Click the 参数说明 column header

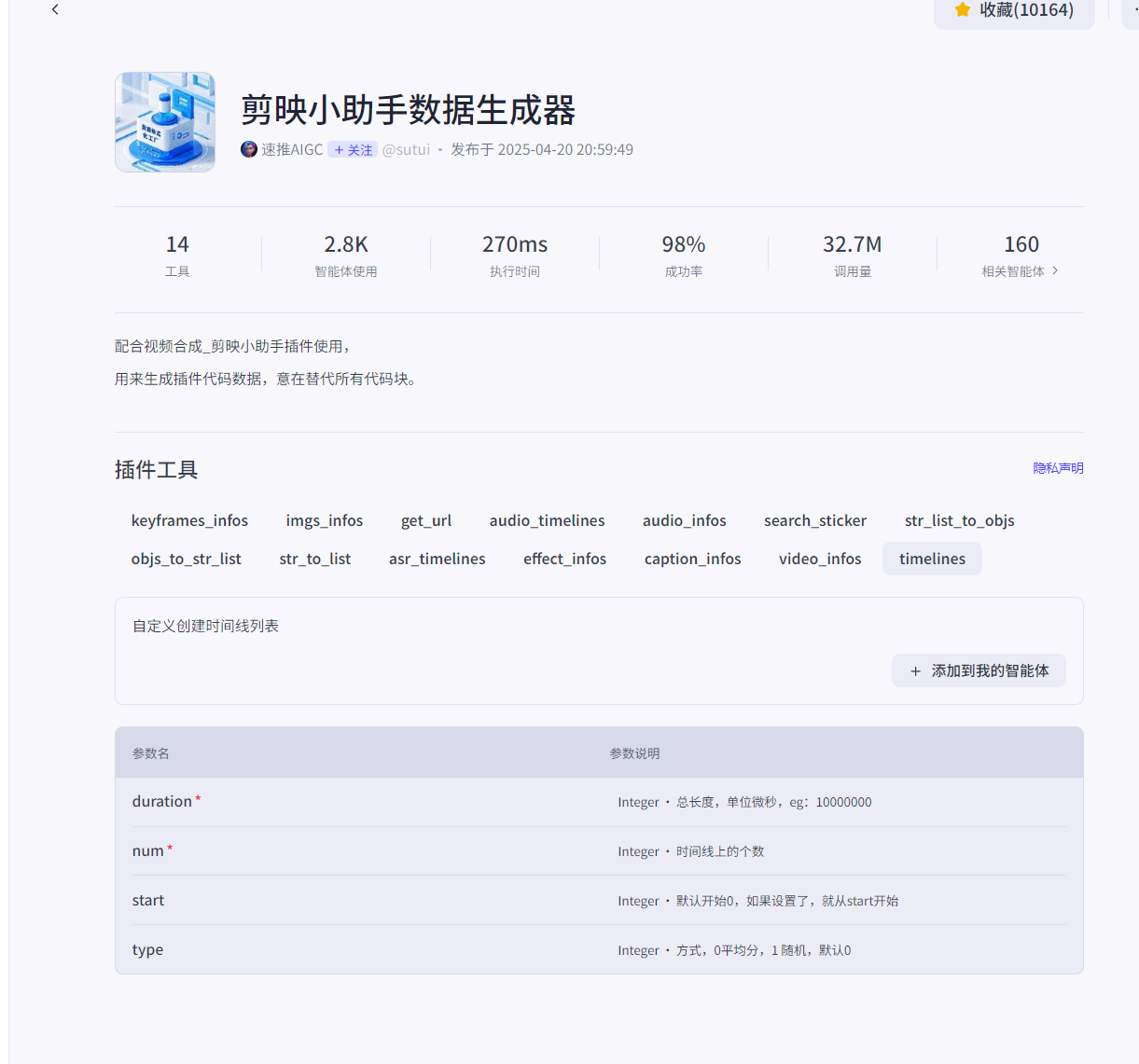(x=634, y=753)
